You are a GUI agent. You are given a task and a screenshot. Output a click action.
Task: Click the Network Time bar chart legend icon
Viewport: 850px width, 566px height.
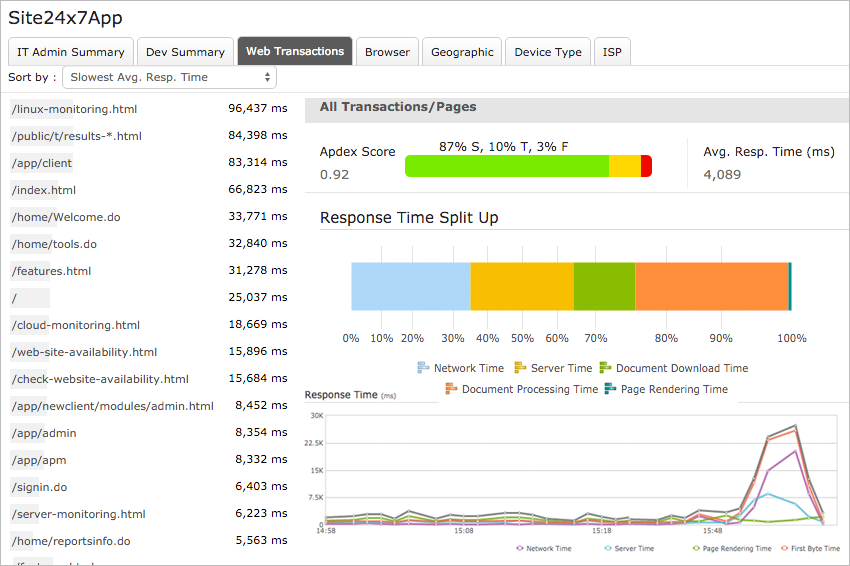[423, 368]
